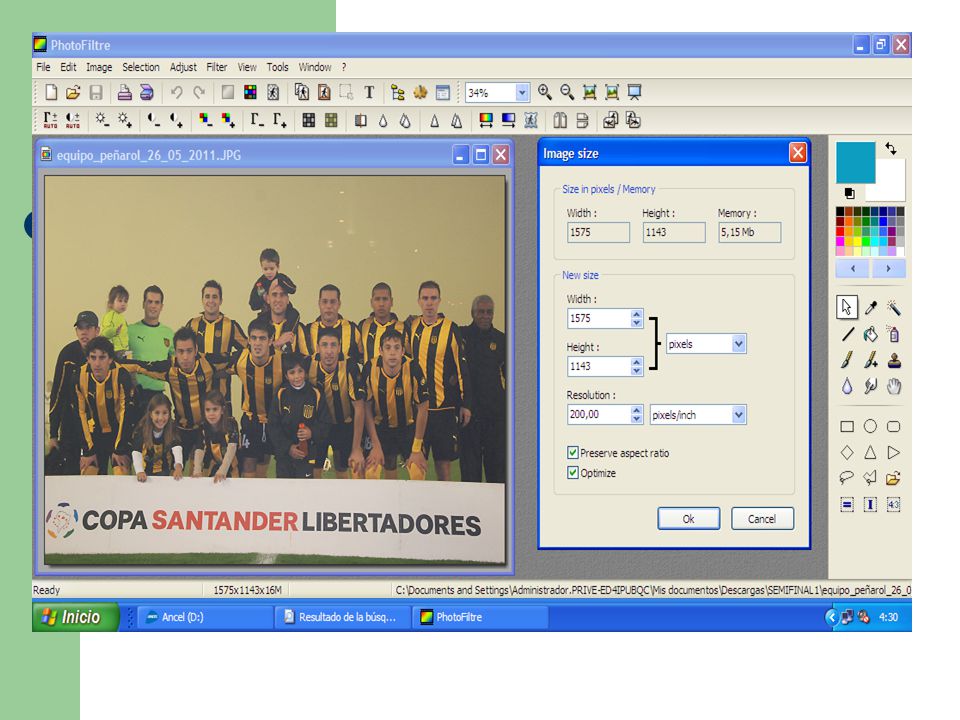960x720 pixels.
Task: Click the equipo_peñarol image canvas
Action: [275, 370]
